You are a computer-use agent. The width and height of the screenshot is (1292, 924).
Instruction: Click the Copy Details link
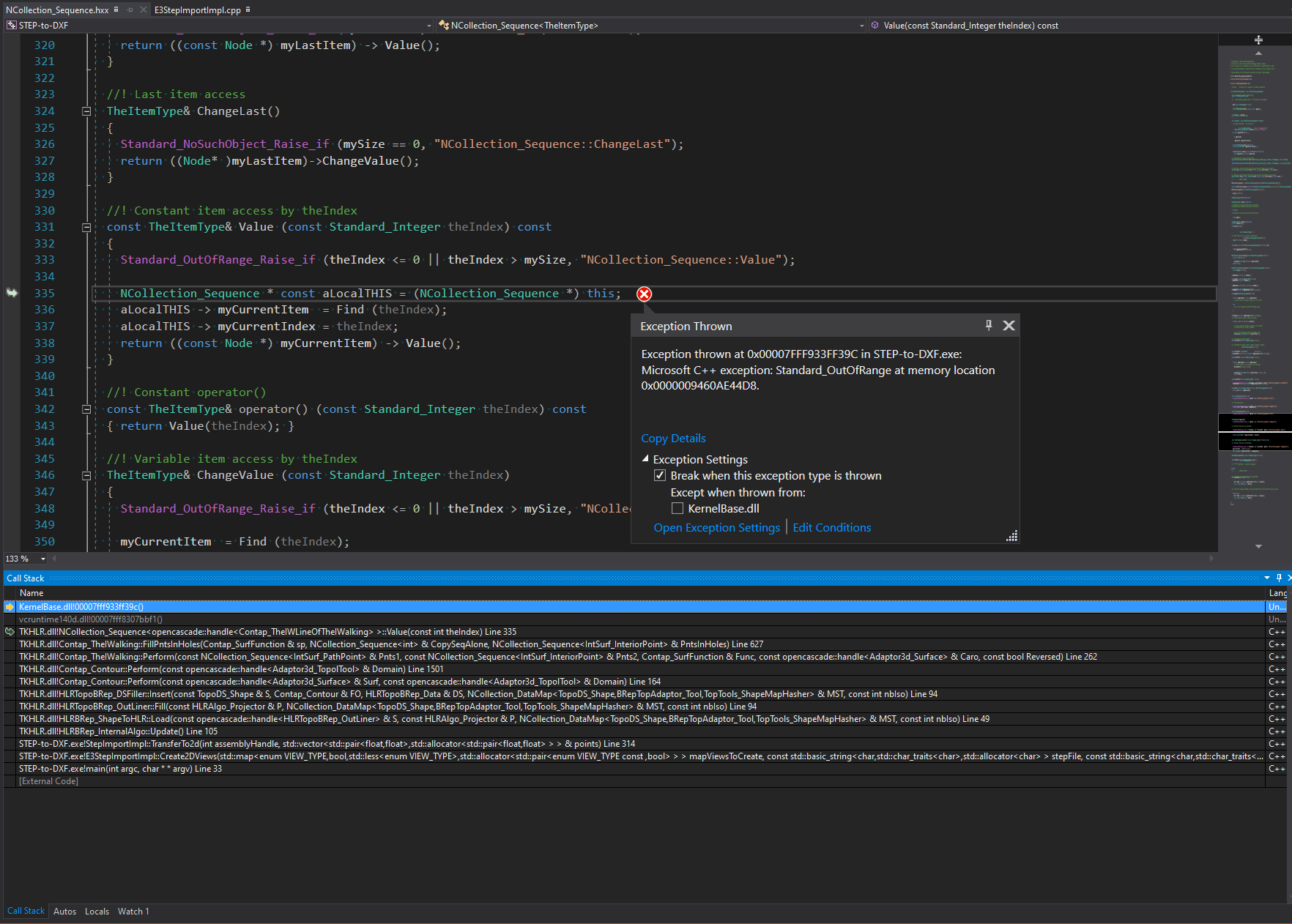pos(673,438)
